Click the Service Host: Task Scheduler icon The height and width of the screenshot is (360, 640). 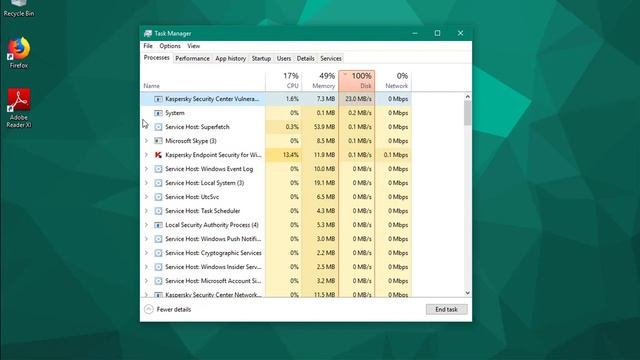[158, 211]
